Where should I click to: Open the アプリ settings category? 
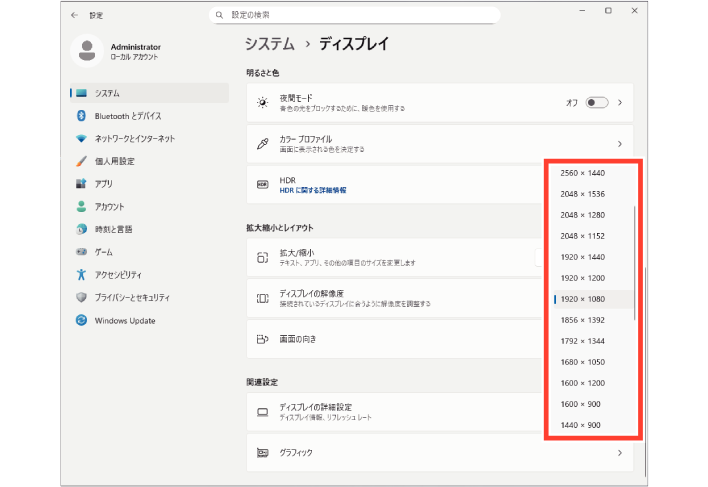104,184
